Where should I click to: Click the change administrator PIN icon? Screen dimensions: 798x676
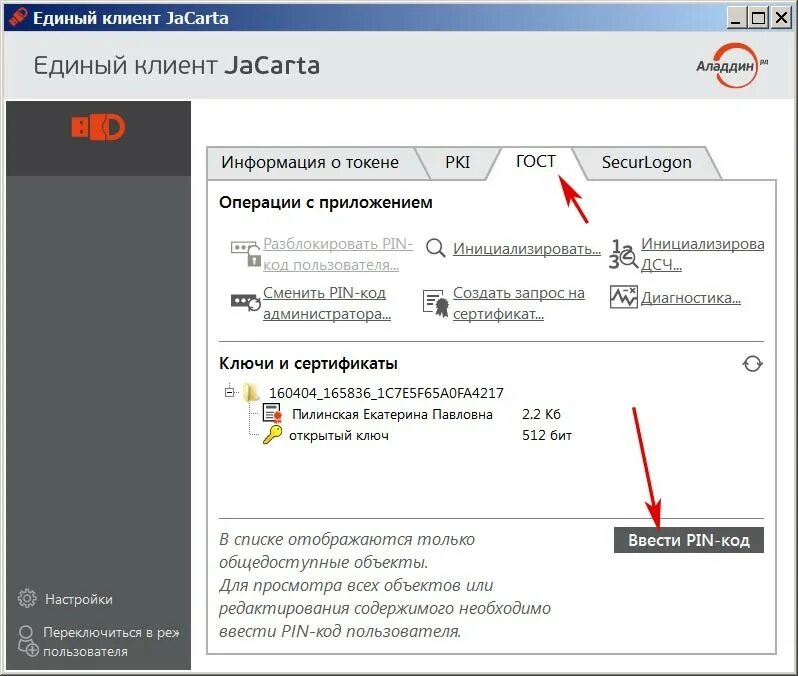pyautogui.click(x=246, y=302)
